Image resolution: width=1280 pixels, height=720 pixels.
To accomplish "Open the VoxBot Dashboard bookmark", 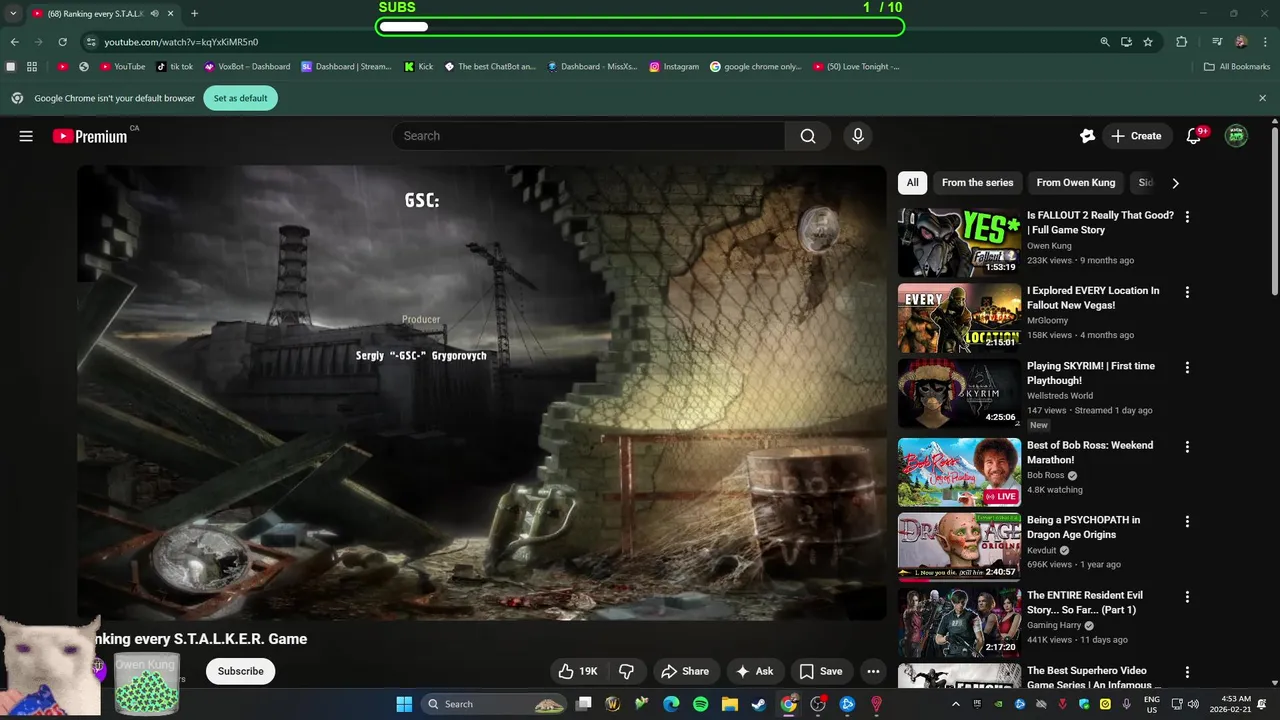I will (x=247, y=67).
